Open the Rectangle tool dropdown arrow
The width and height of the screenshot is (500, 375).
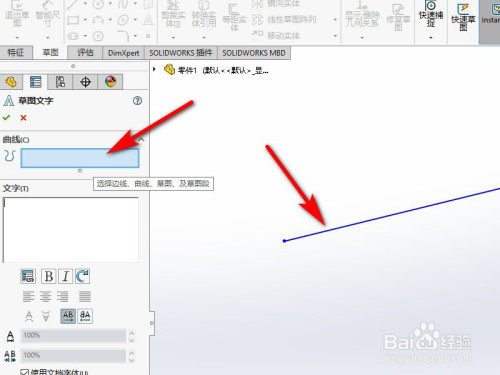[85, 20]
